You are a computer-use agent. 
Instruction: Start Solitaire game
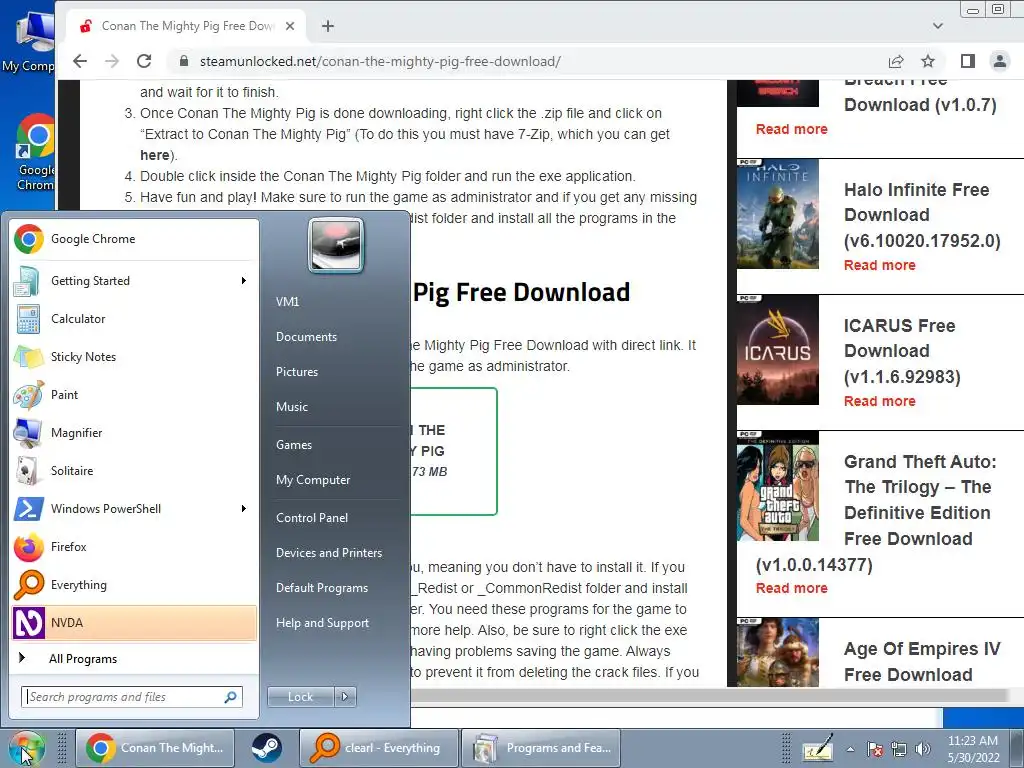(x=134, y=471)
